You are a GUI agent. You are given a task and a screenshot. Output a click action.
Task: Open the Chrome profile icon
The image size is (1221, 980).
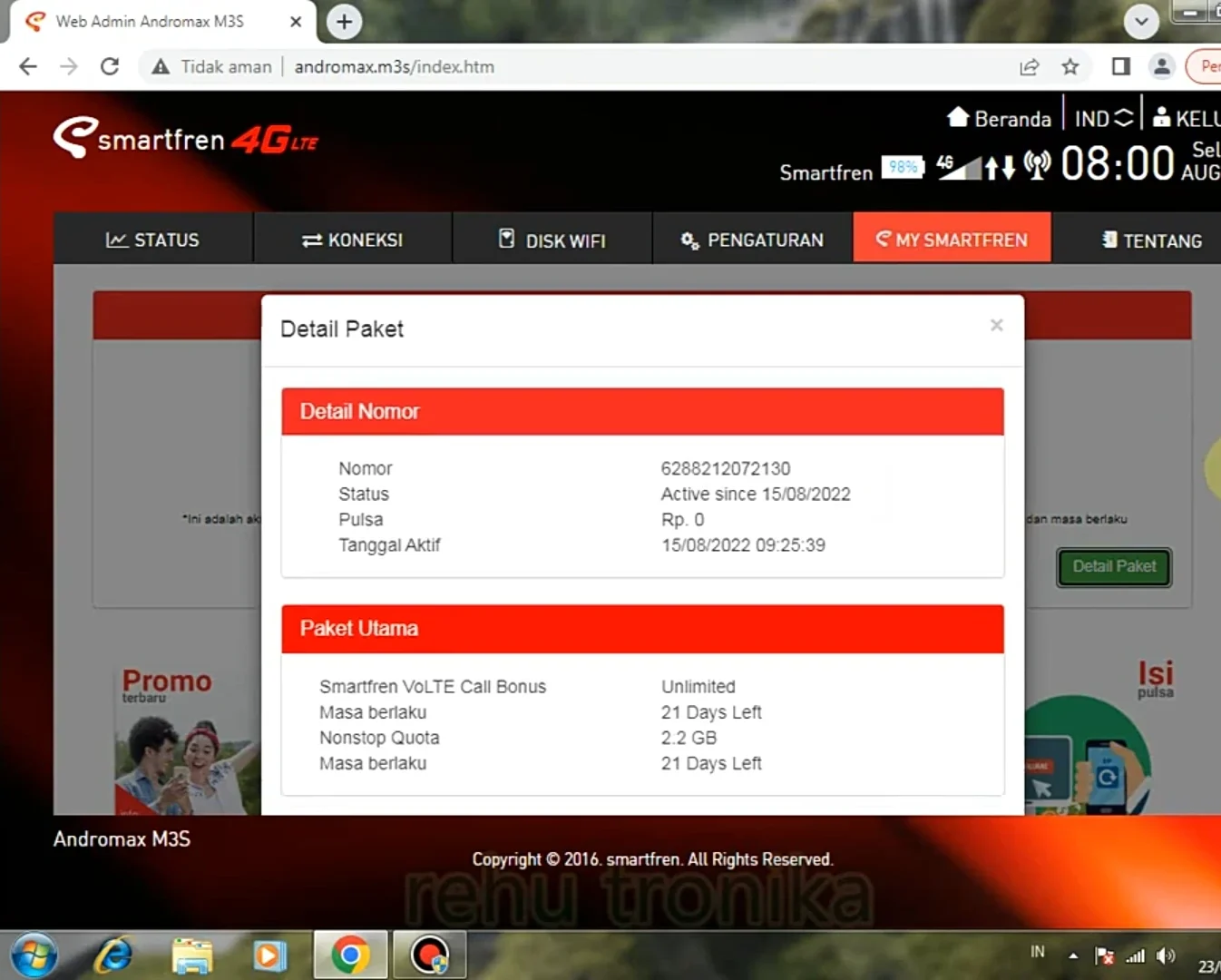pos(1161,66)
